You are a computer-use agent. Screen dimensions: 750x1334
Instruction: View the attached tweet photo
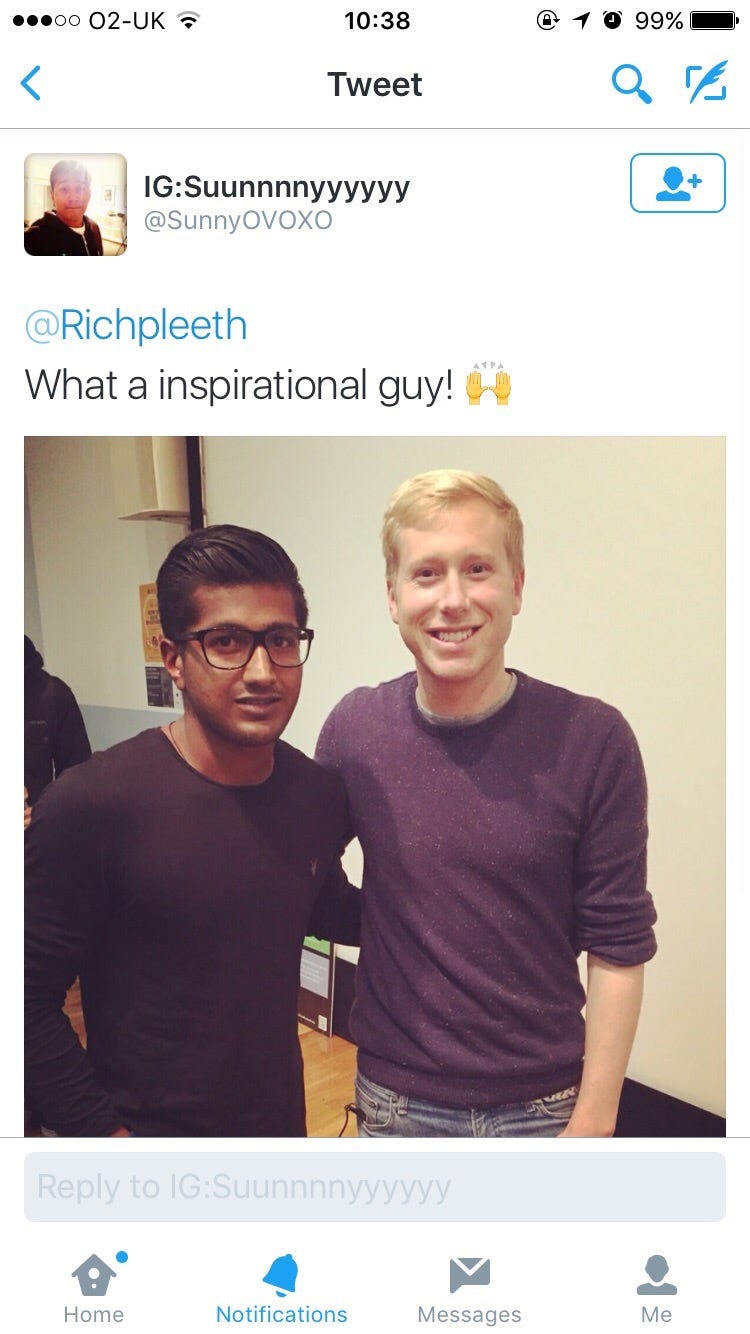click(x=375, y=786)
